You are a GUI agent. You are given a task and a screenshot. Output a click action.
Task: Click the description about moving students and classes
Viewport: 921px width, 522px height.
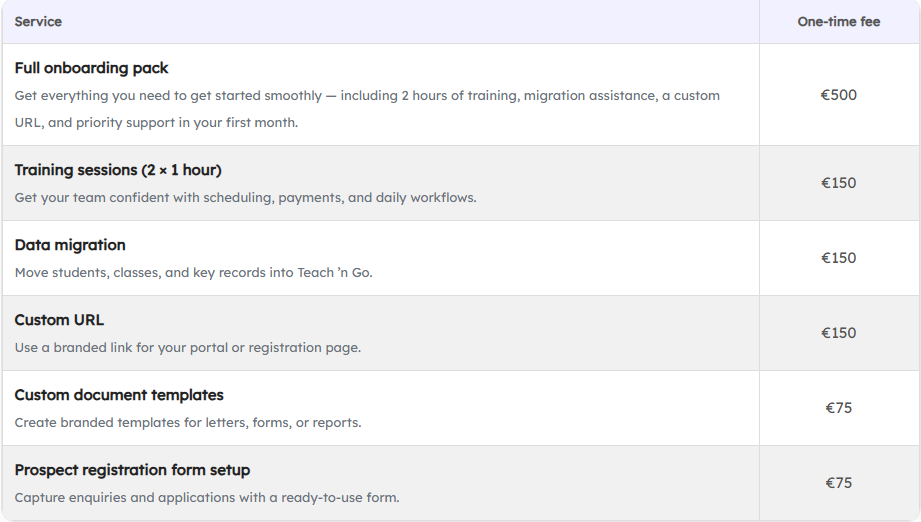coord(193,273)
